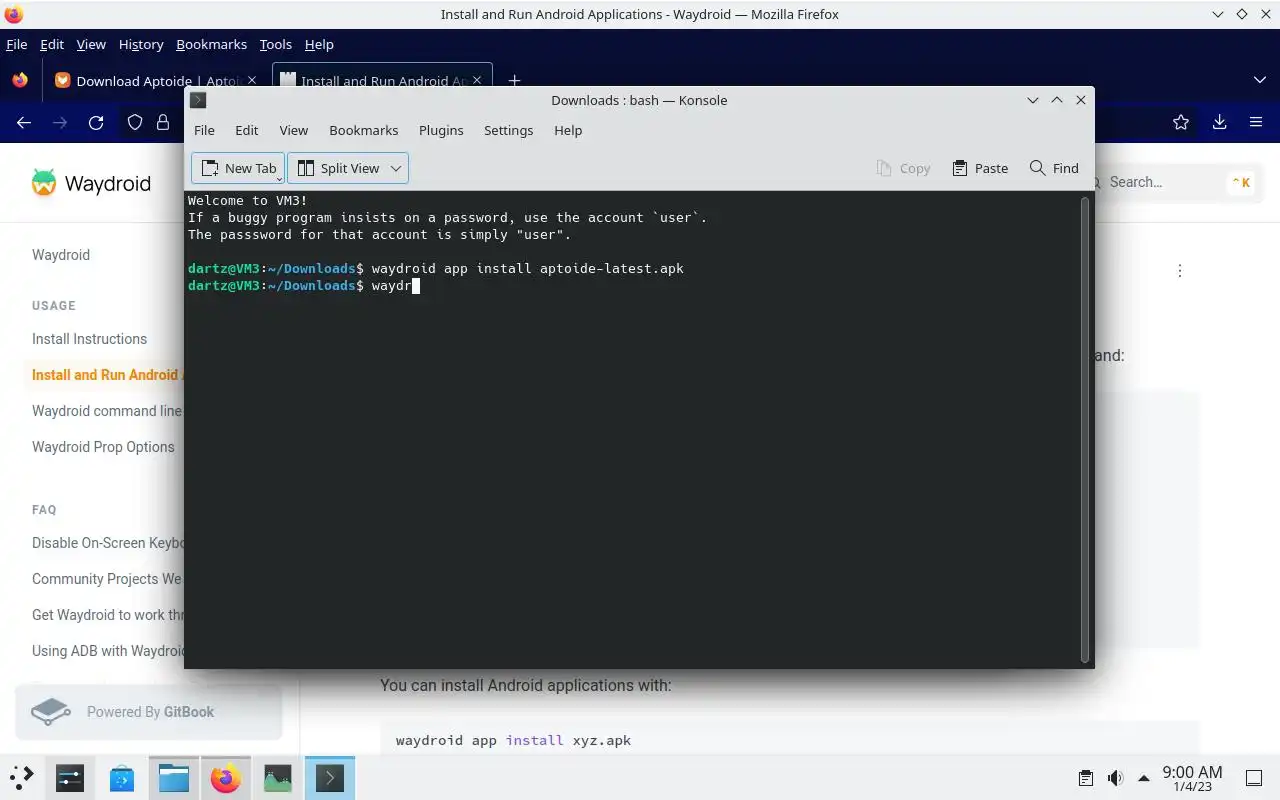Open Community Projects sidebar link
Viewport: 1280px width, 800px height.
[x=107, y=579]
